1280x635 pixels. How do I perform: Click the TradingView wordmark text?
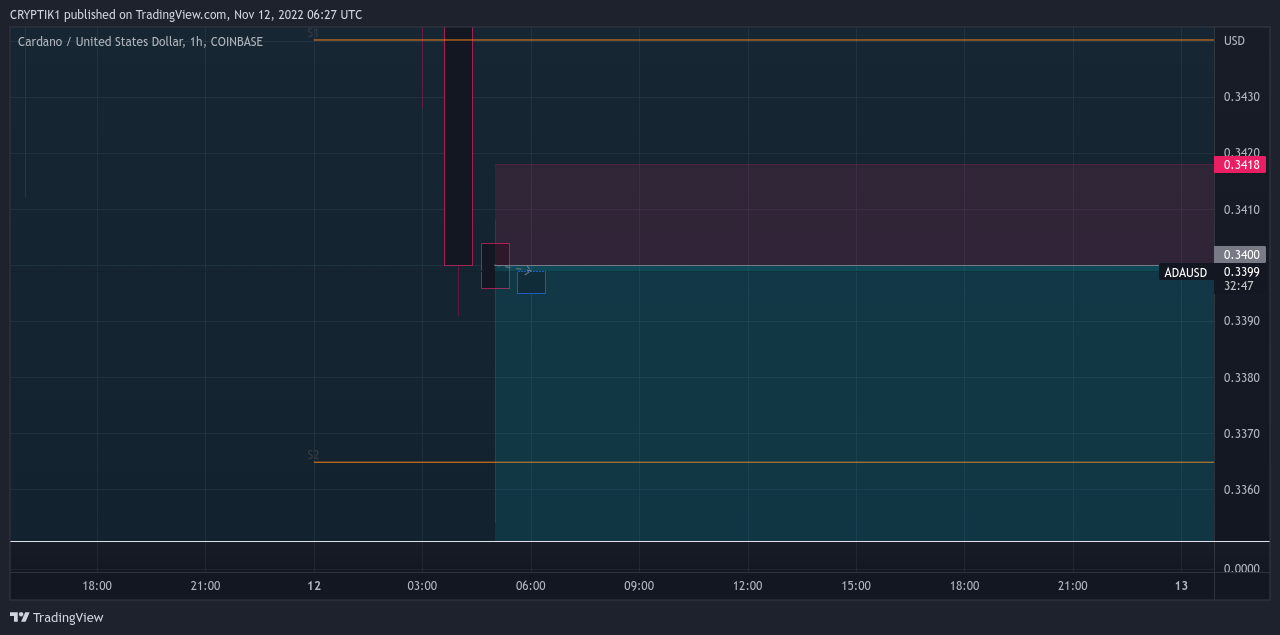68,618
